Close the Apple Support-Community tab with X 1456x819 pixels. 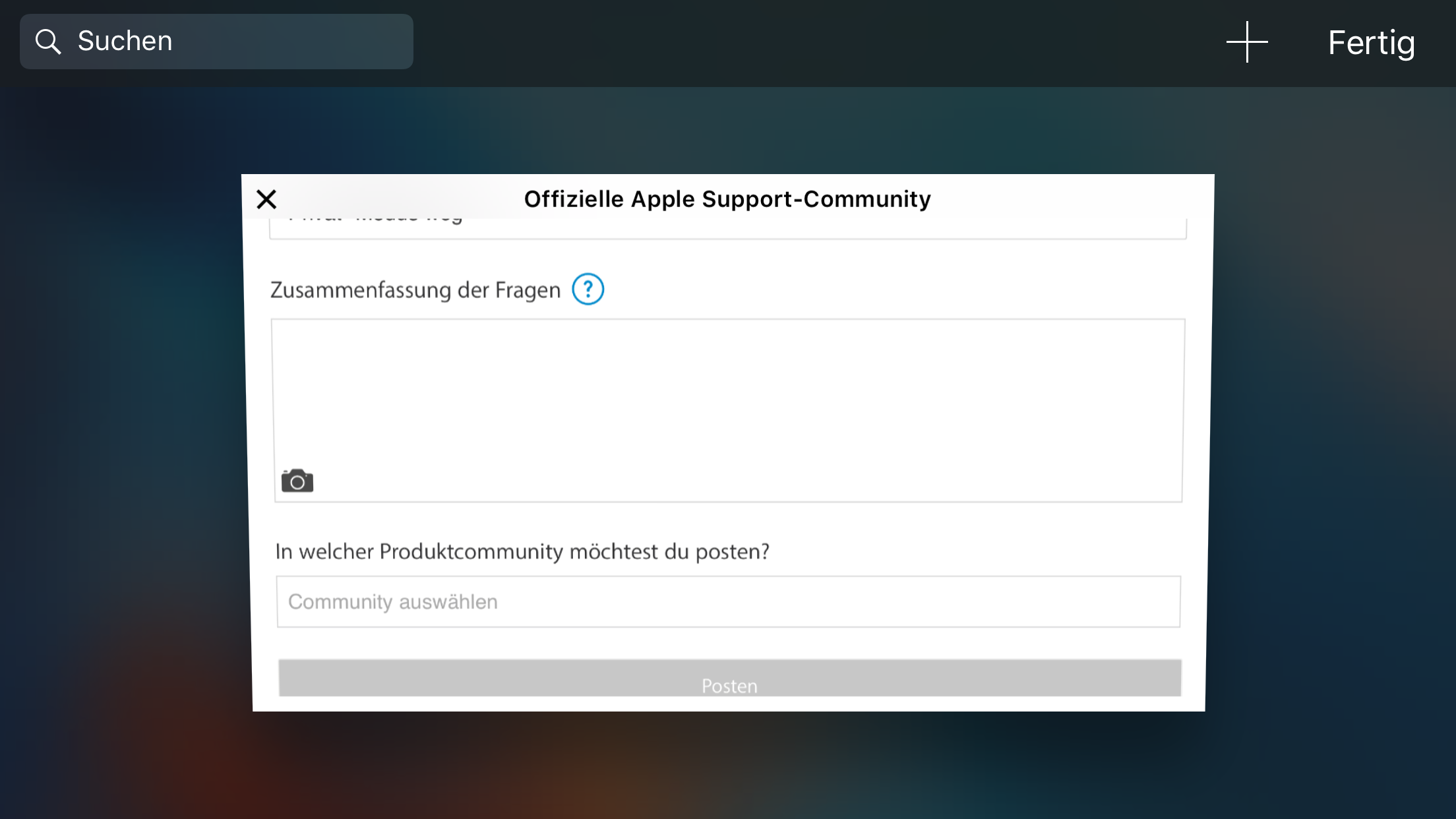pyautogui.click(x=266, y=199)
